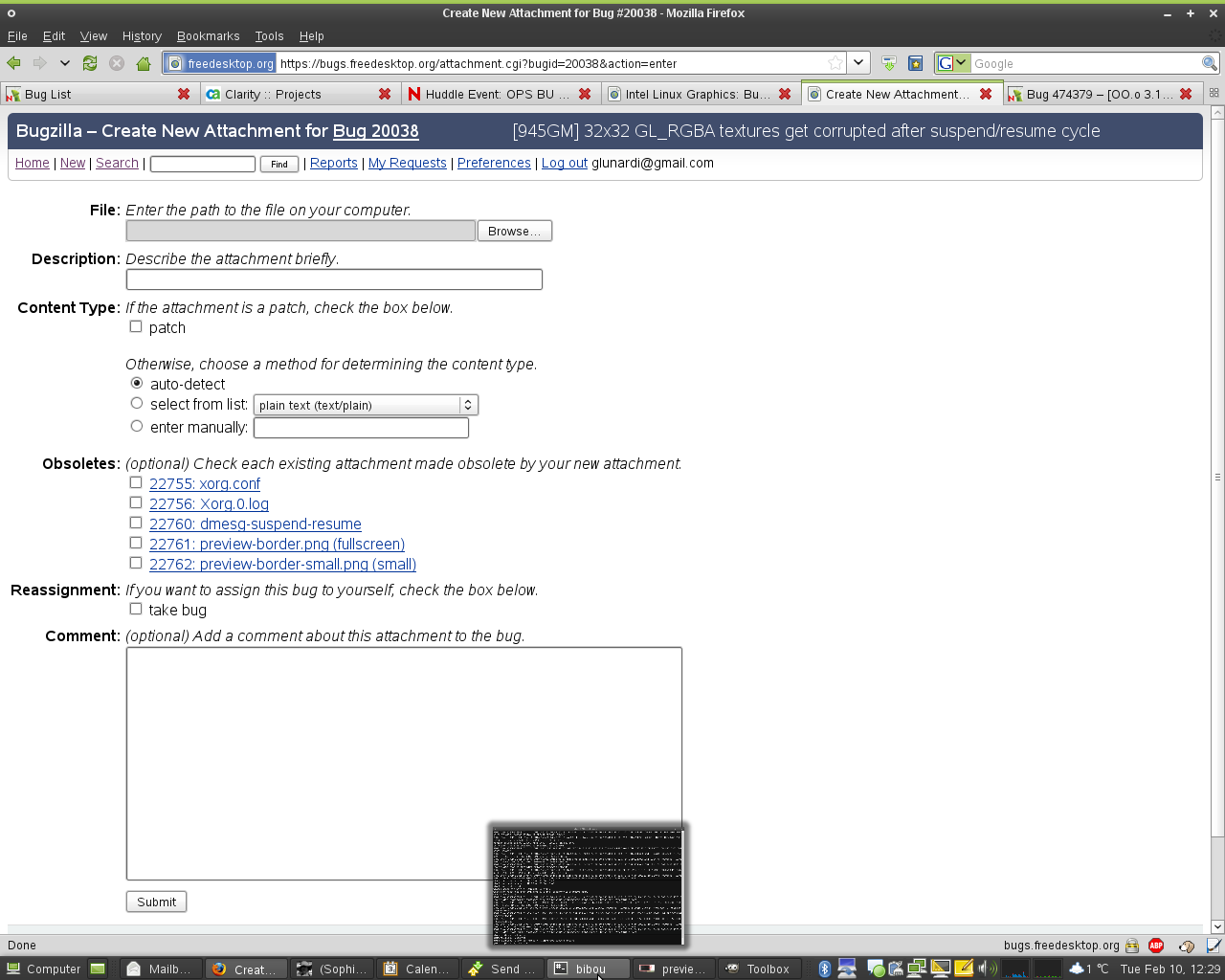Click the volume speaker tray icon
Viewport: 1225px width, 980px height.
984,969
